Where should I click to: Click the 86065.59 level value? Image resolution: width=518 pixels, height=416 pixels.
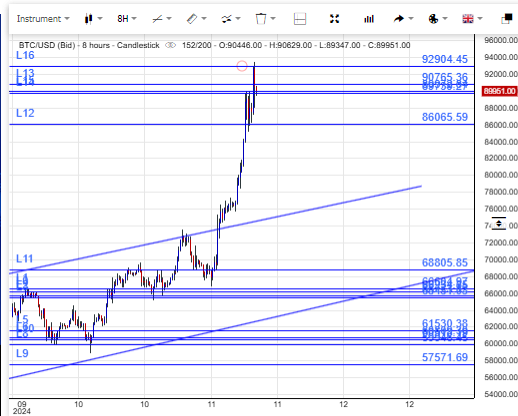[445, 117]
